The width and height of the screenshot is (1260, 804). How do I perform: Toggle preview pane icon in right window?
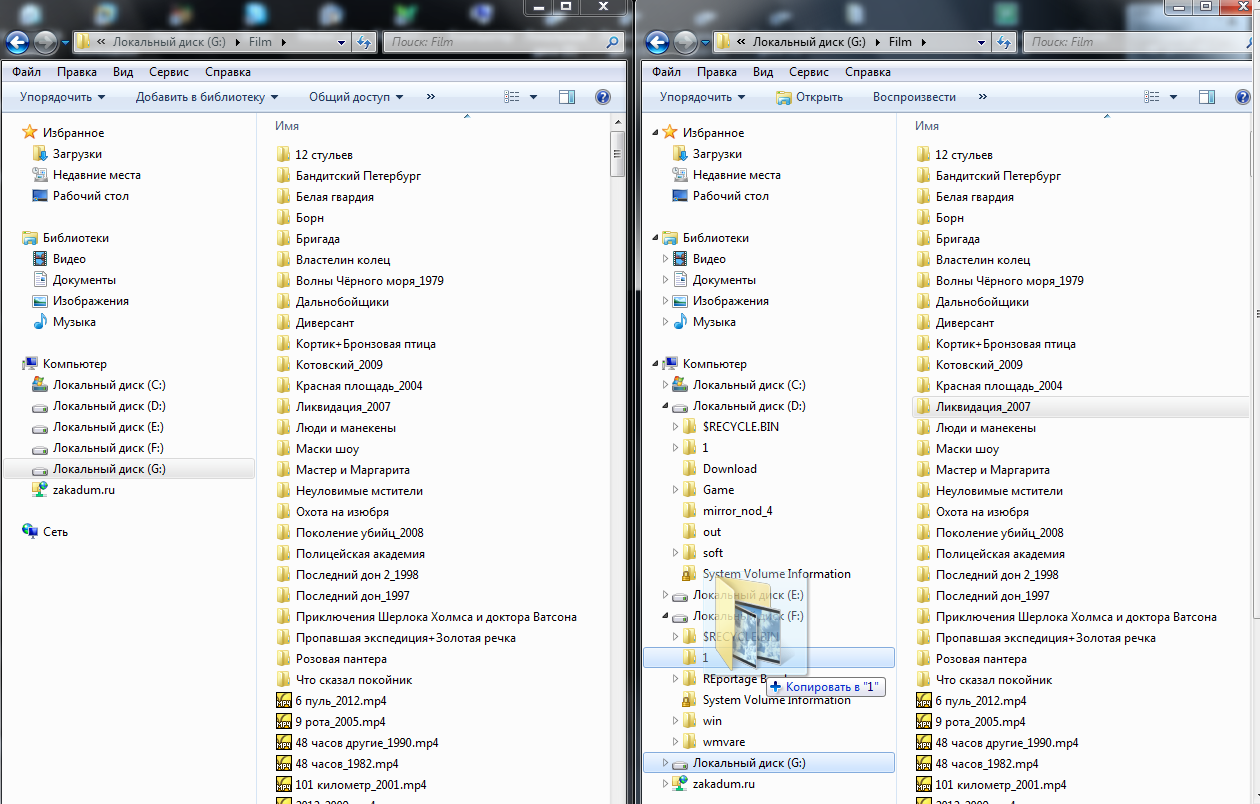click(x=1207, y=97)
